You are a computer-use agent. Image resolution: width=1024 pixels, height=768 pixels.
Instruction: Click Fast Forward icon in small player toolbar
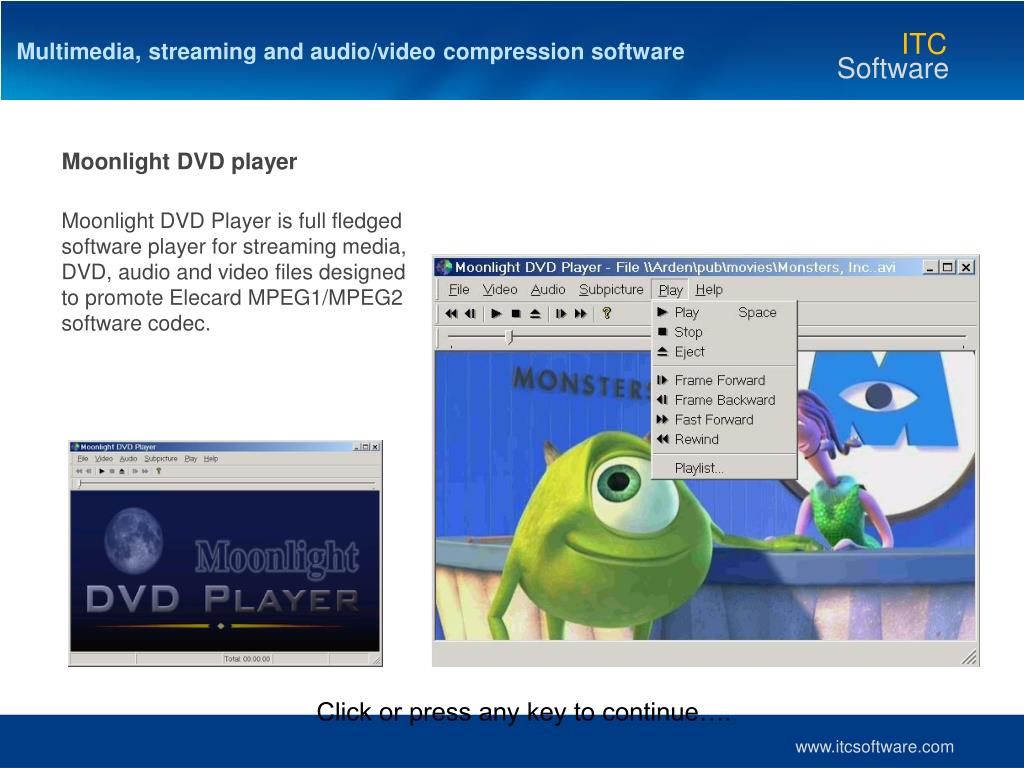tap(145, 471)
